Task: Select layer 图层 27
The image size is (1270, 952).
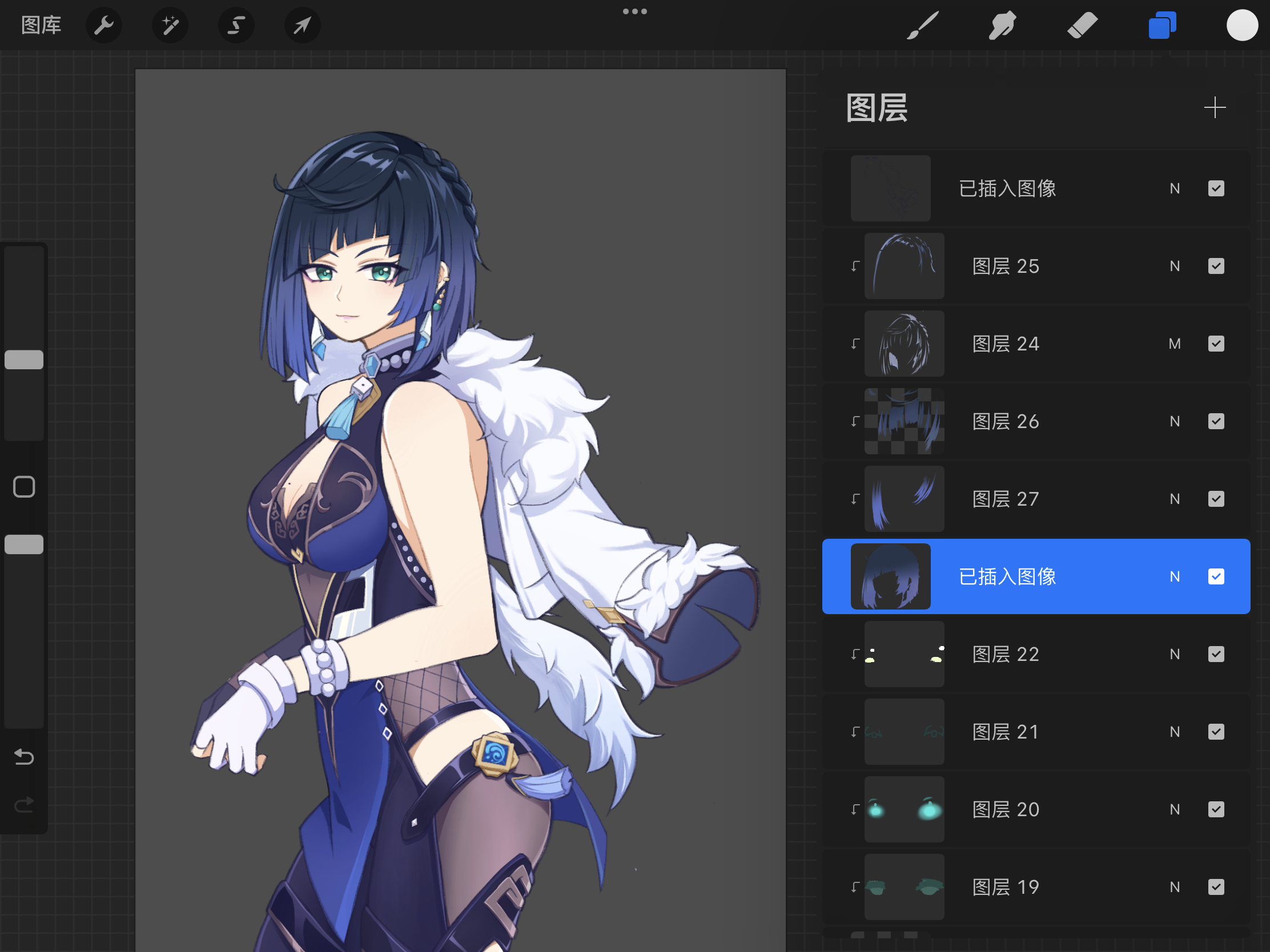Action: point(1005,499)
